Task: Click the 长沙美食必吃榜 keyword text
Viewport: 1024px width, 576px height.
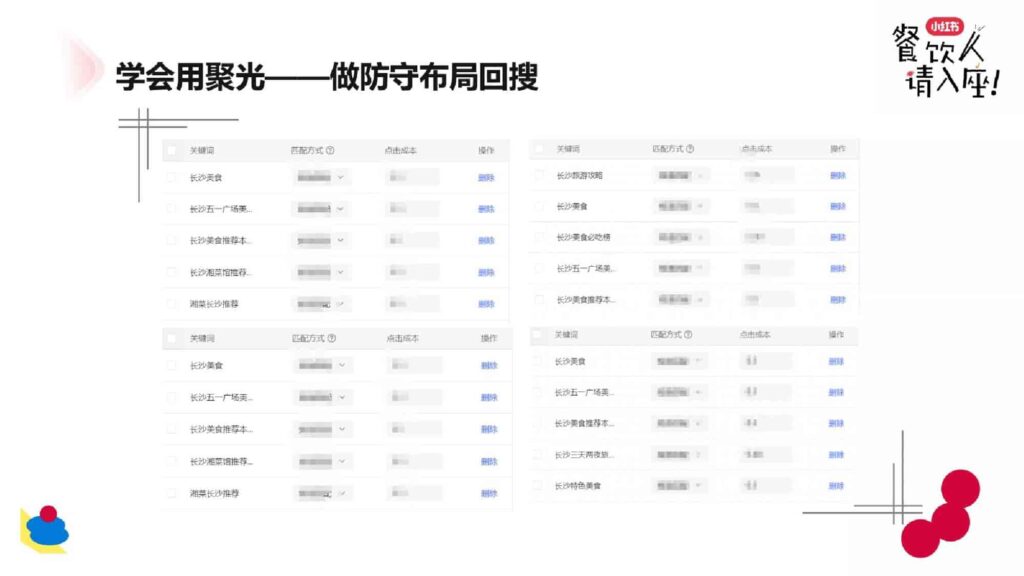Action: (585, 236)
